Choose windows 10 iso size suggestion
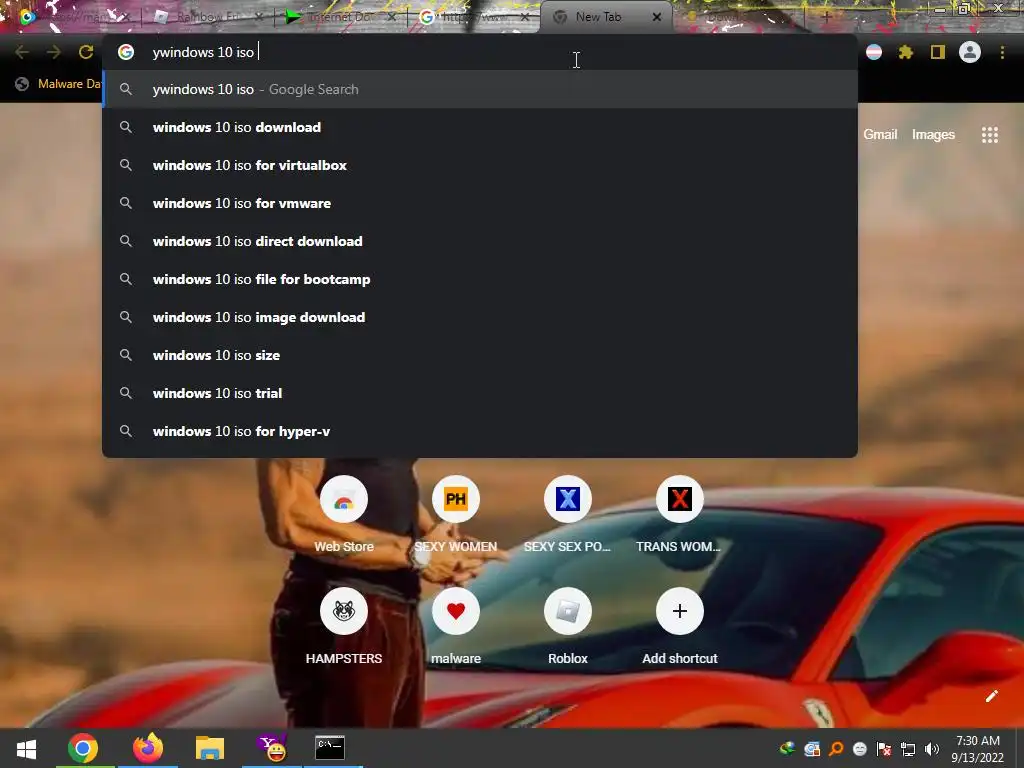 480,355
